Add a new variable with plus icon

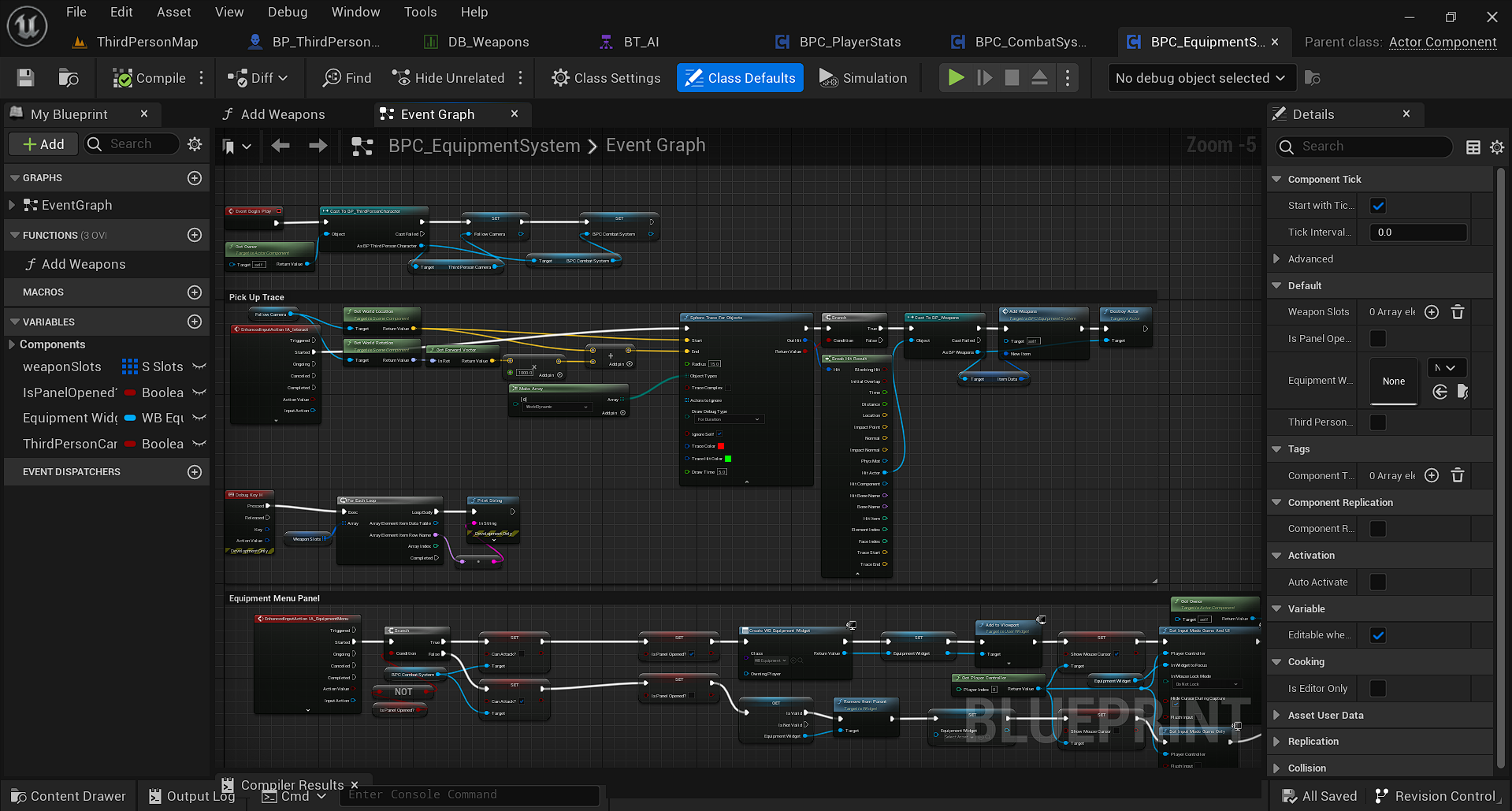pos(195,322)
